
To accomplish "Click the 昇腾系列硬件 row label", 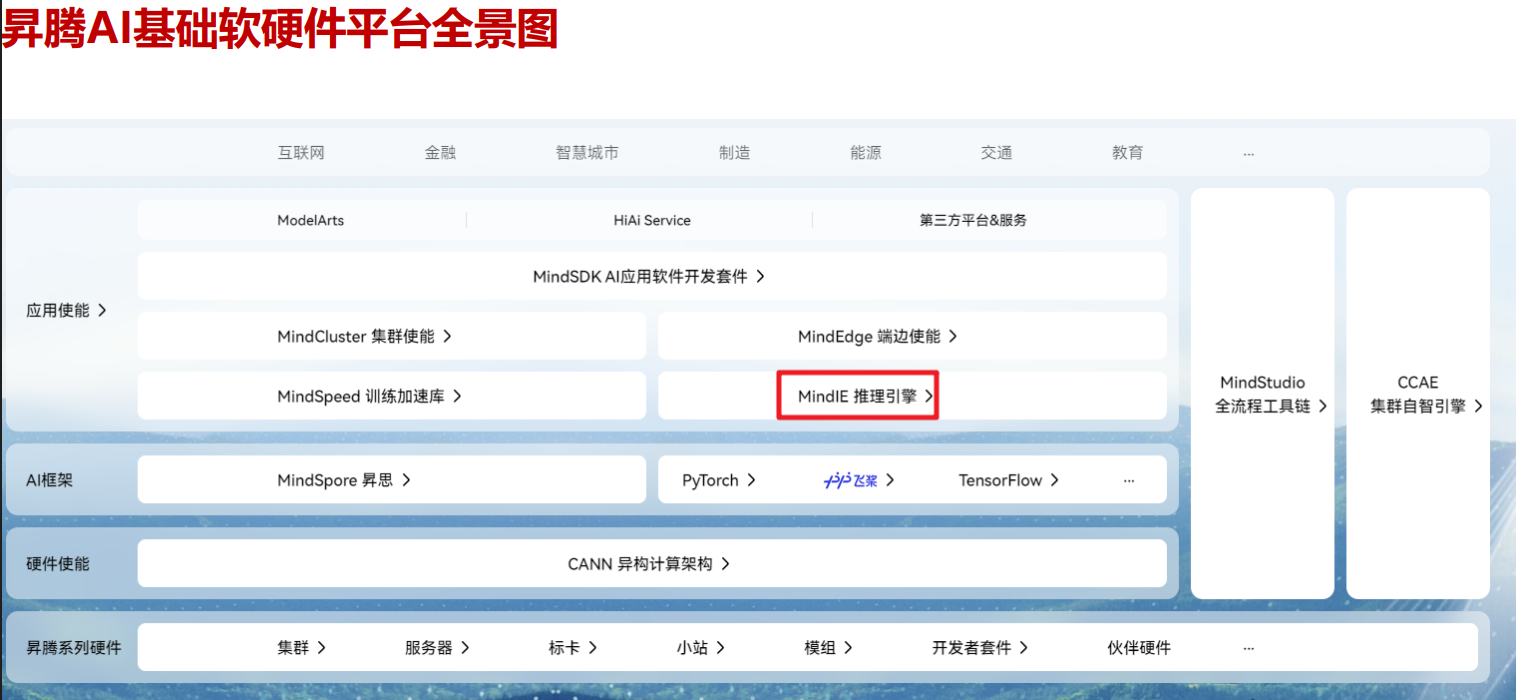I will click(x=74, y=648).
